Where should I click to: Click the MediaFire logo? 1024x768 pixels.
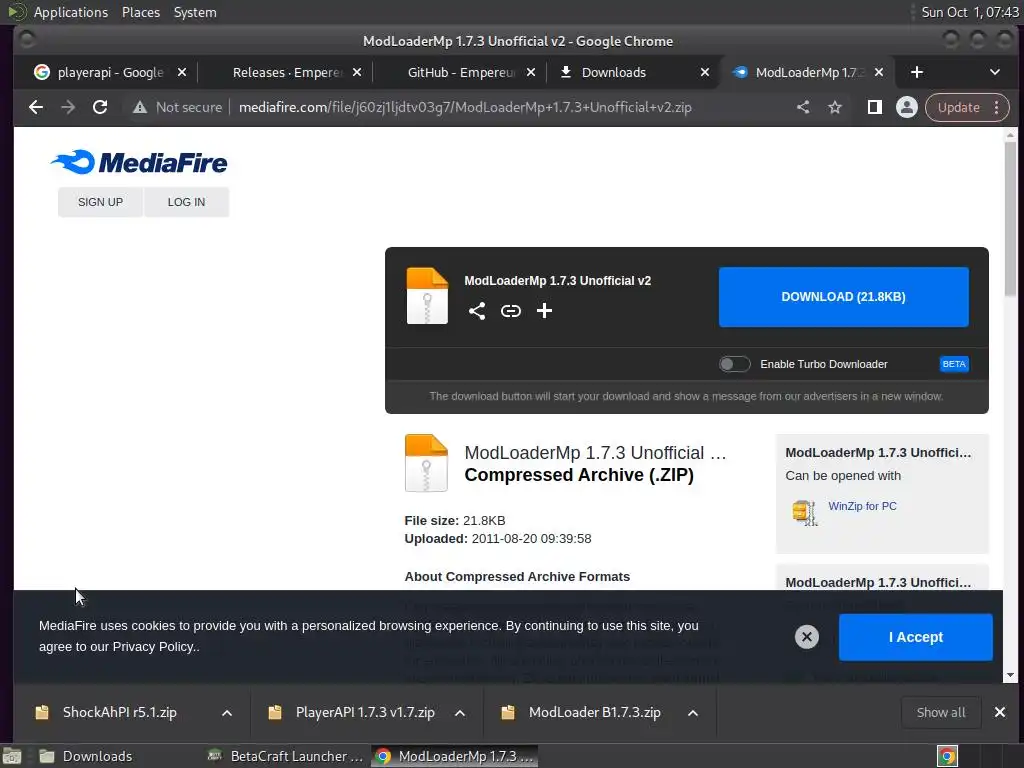[139, 162]
